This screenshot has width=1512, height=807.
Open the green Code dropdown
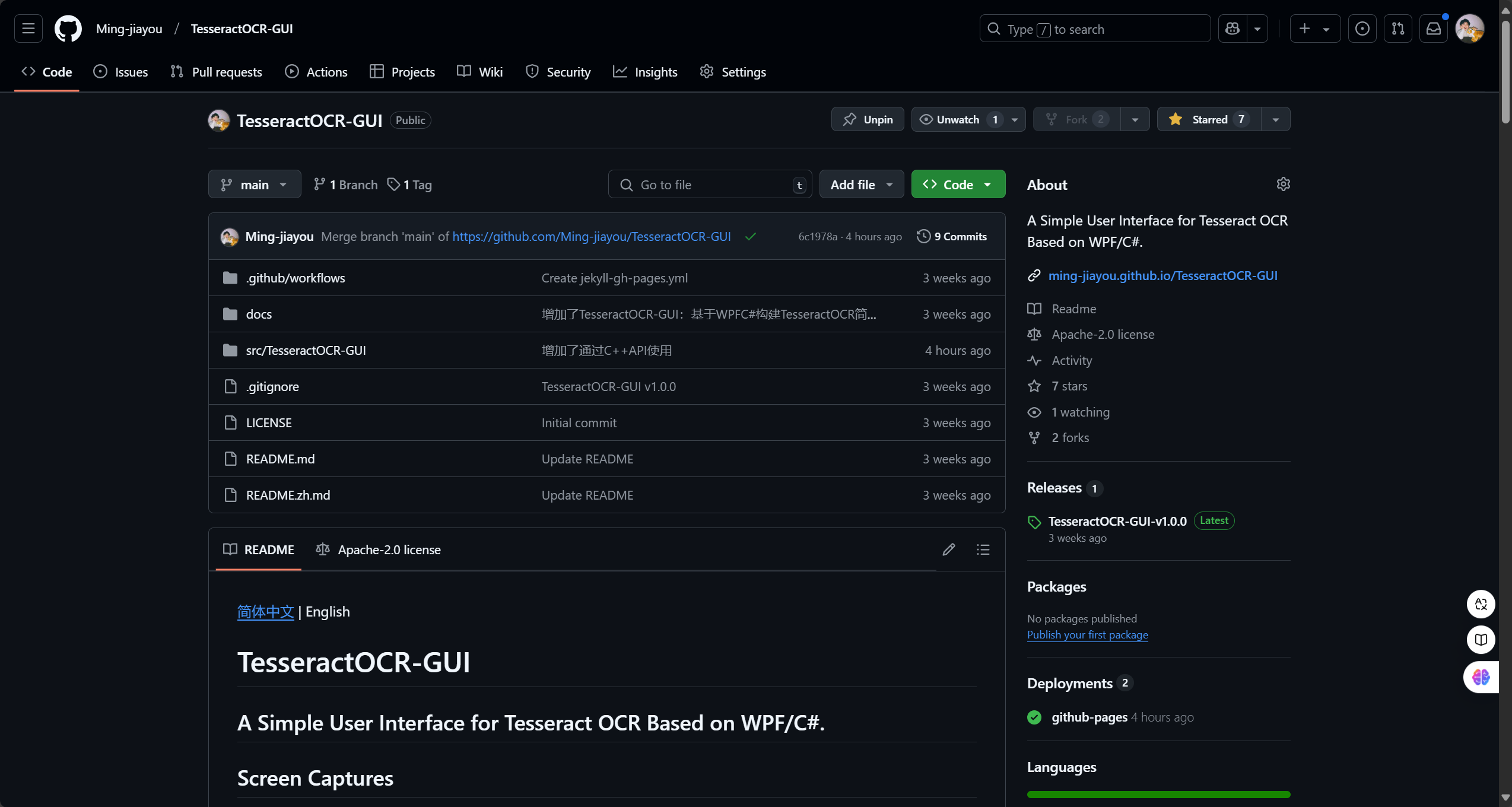958,185
